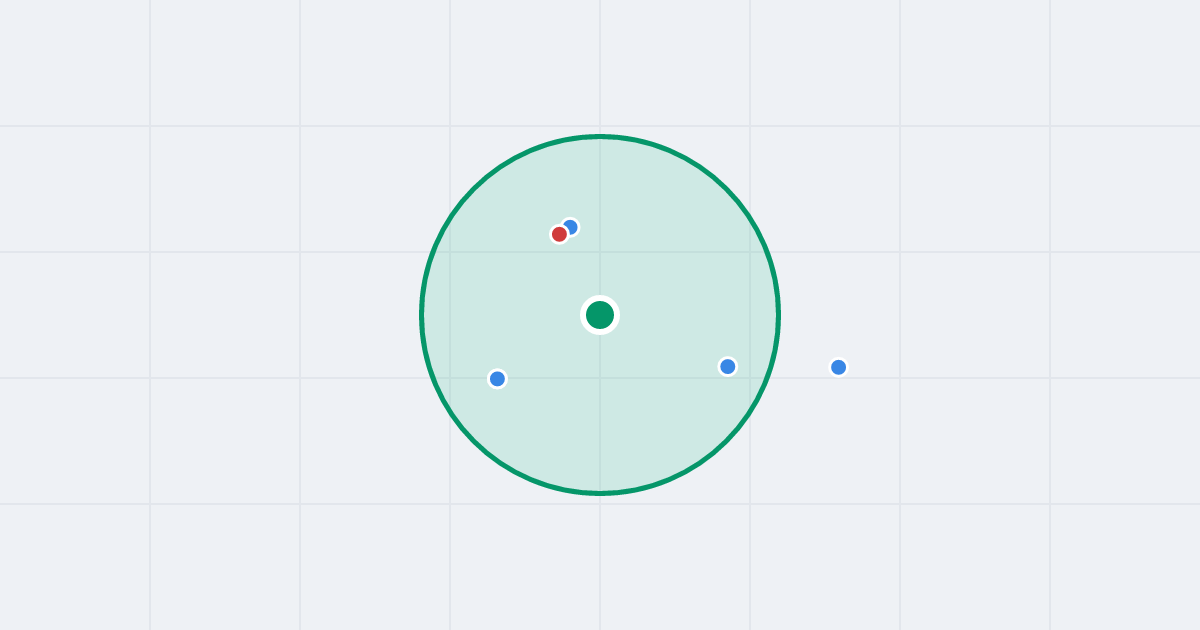Select the green center marker of the circle
This screenshot has height=630, width=1200.
tap(600, 315)
